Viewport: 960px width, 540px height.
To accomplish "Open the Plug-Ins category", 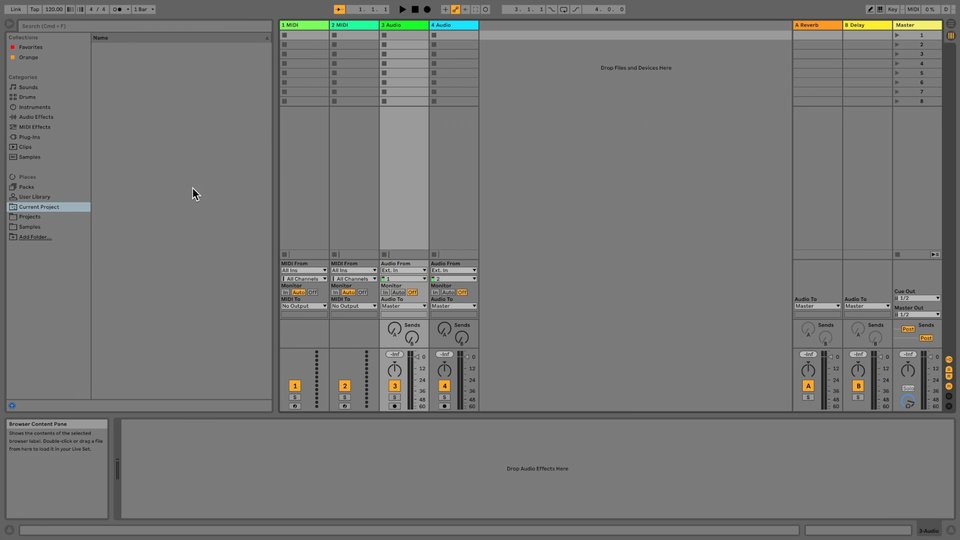I will pyautogui.click(x=29, y=137).
